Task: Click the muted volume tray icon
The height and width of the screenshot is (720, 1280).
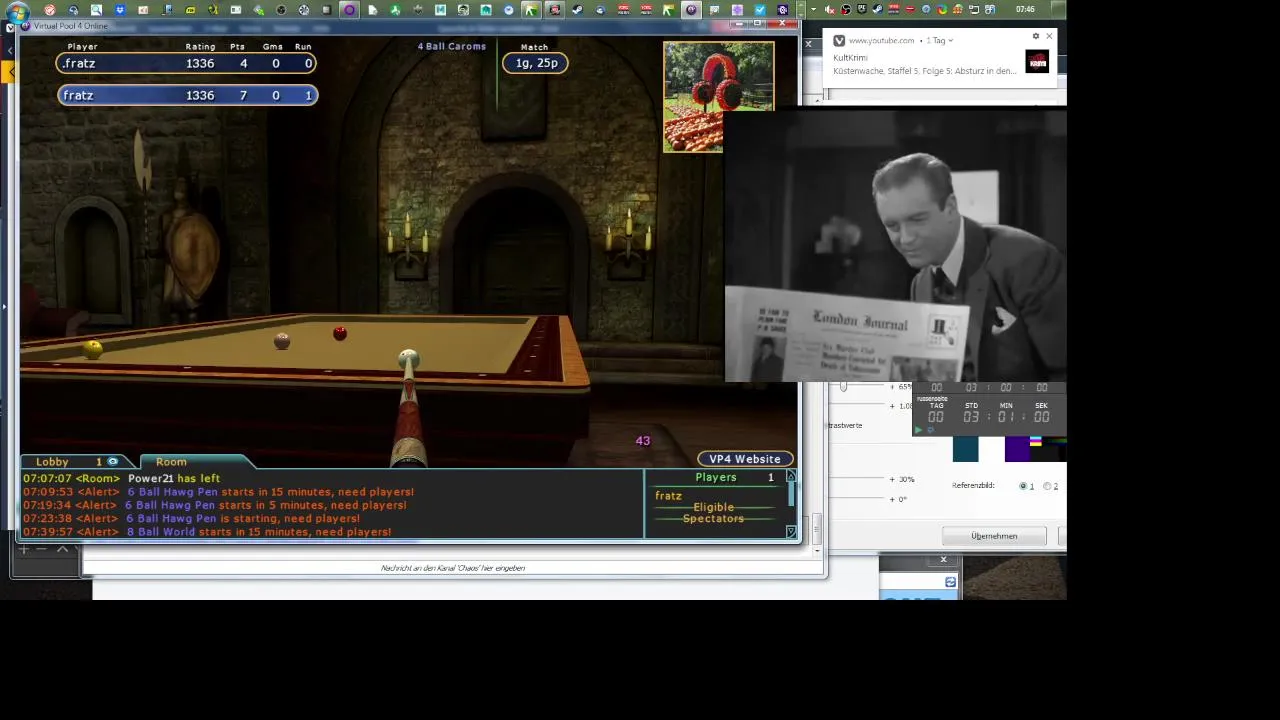Action: point(829,10)
